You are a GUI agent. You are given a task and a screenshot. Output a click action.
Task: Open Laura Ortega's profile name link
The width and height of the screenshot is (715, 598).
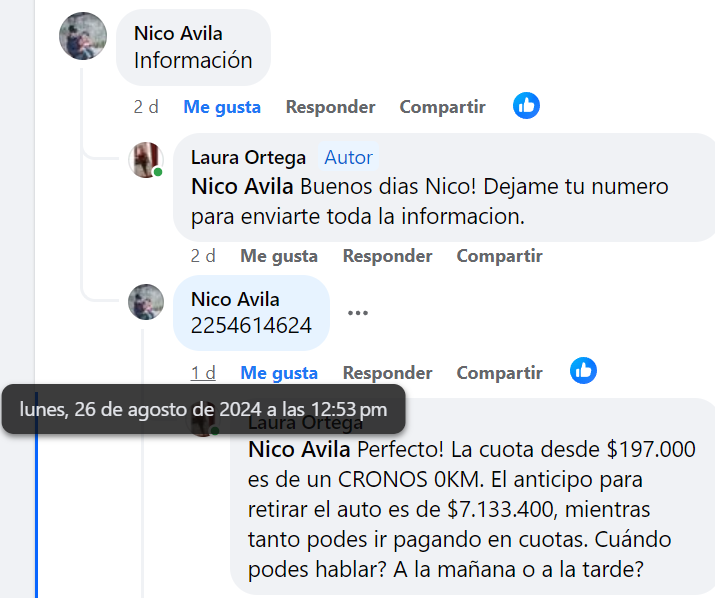point(248,158)
